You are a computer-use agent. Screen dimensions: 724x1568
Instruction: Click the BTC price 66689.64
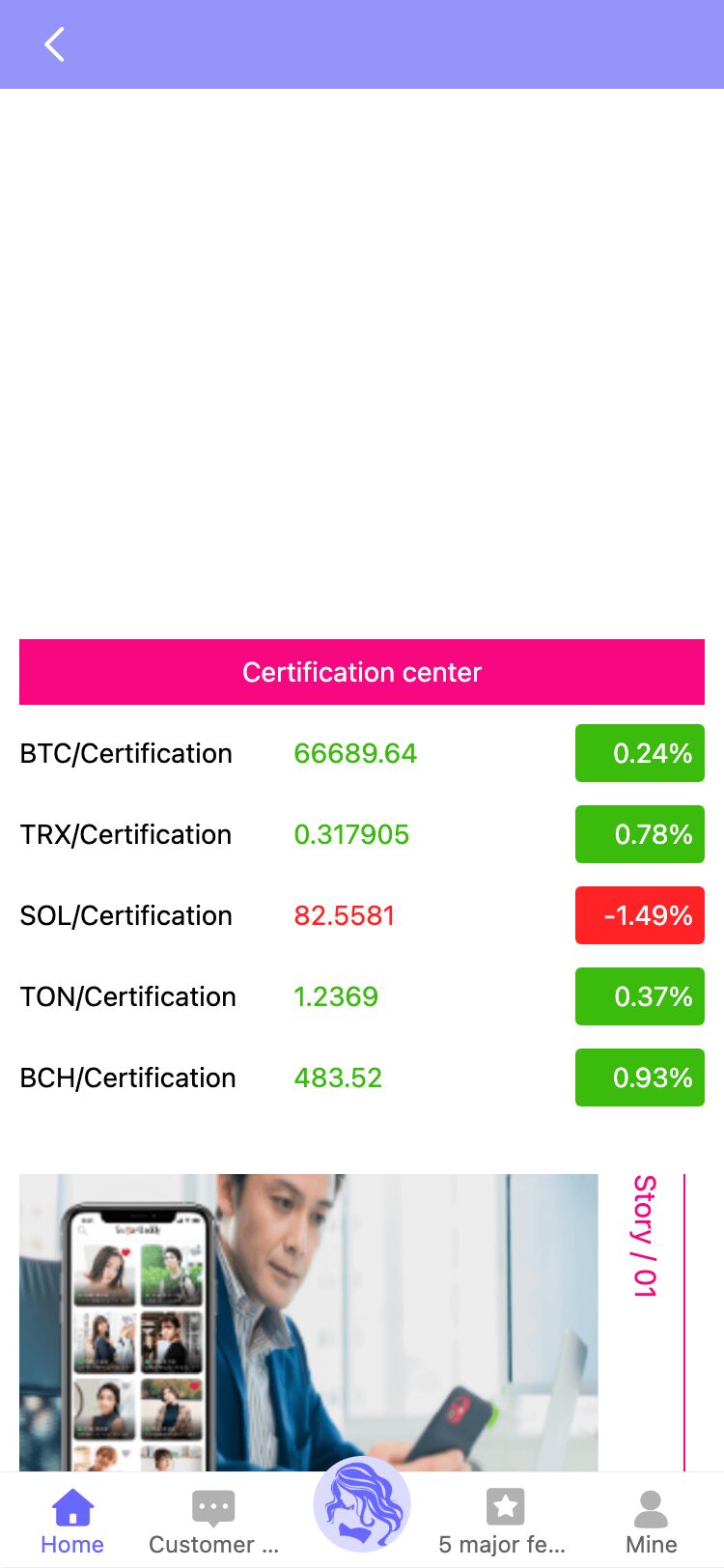point(355,753)
